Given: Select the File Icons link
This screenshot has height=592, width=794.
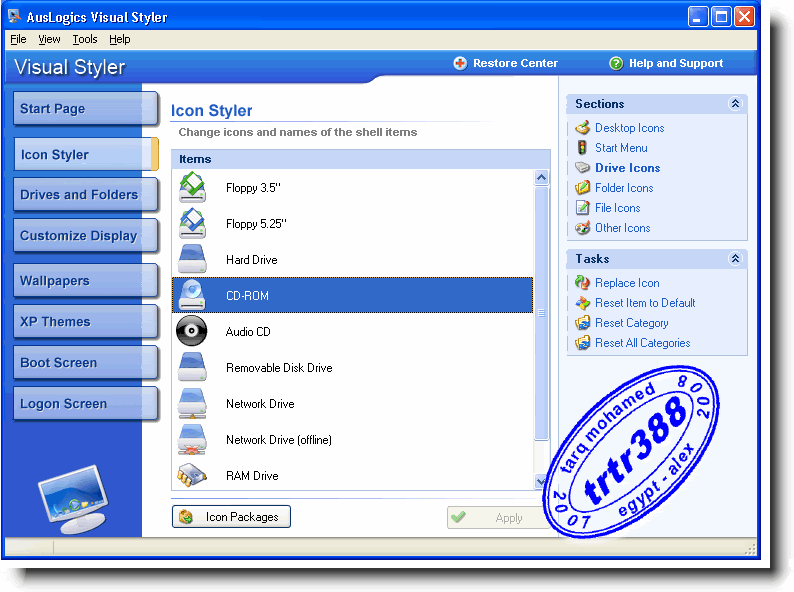Looking at the screenshot, I should 617,208.
